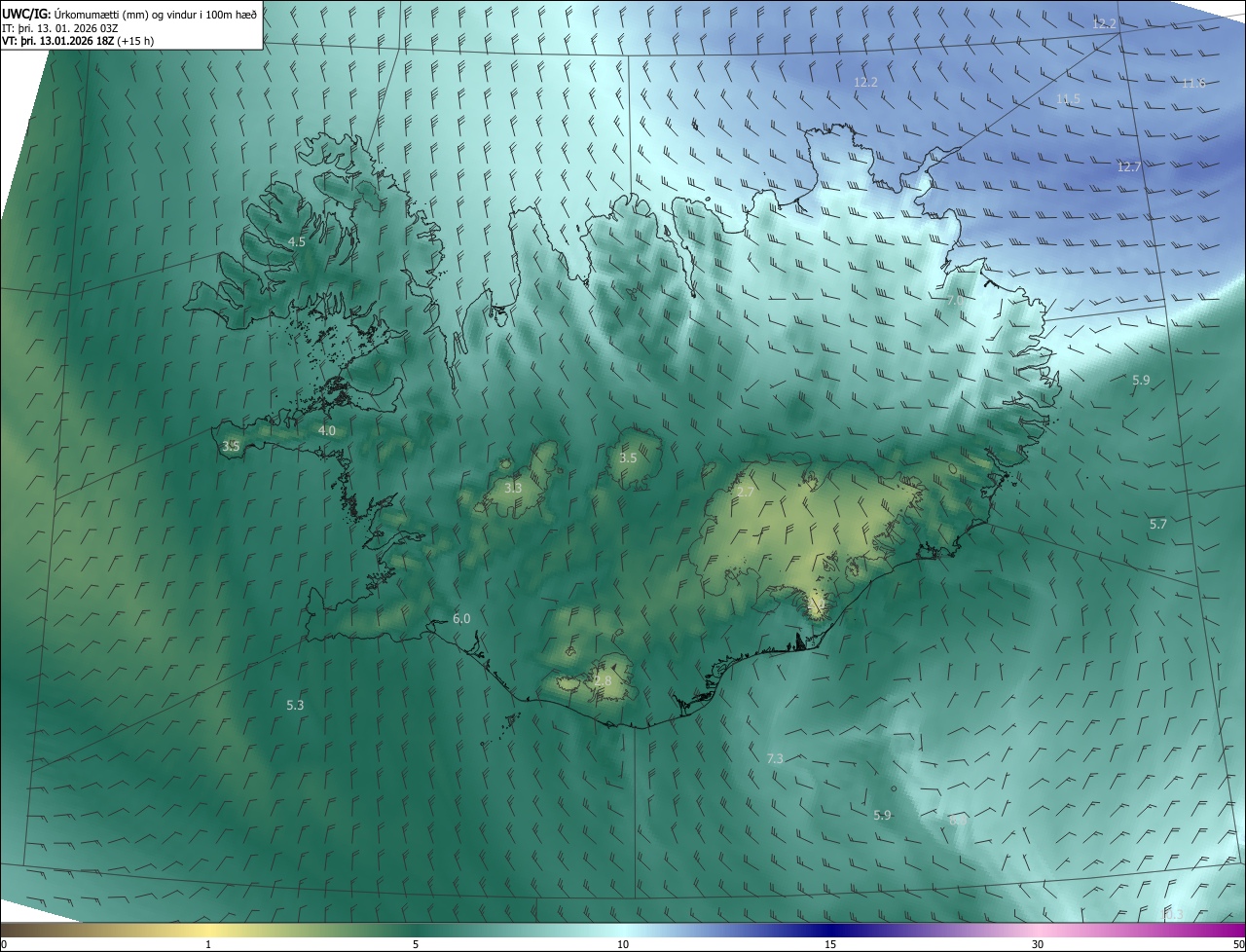Click the 5 tick on the color scale
This screenshot has height=952, width=1246.
416,944
